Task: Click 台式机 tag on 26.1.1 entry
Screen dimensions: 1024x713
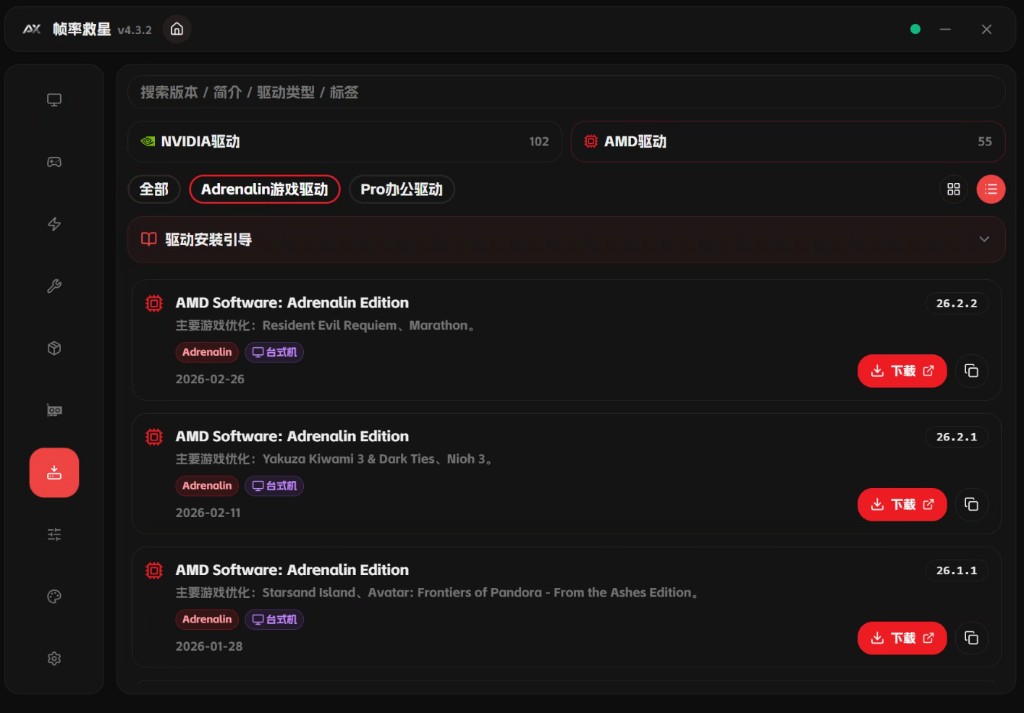Action: click(x=274, y=619)
